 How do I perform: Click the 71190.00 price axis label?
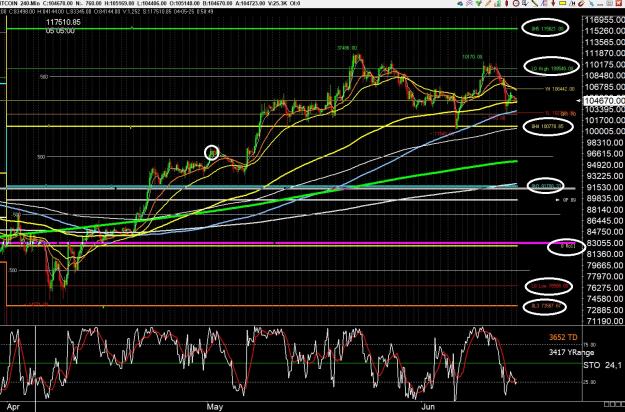pyautogui.click(x=604, y=321)
